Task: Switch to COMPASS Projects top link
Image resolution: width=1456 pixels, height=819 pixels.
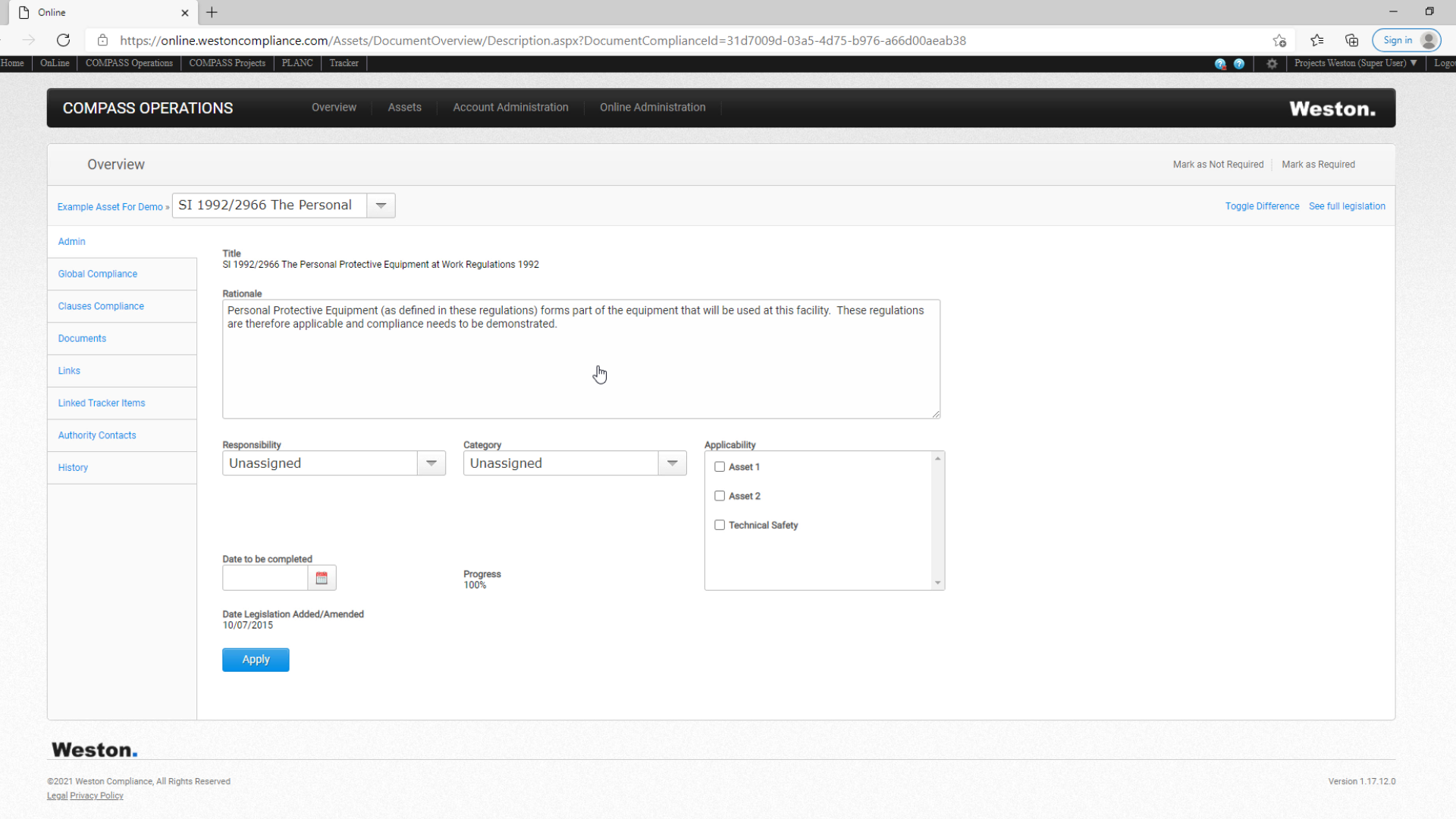Action: tap(227, 63)
